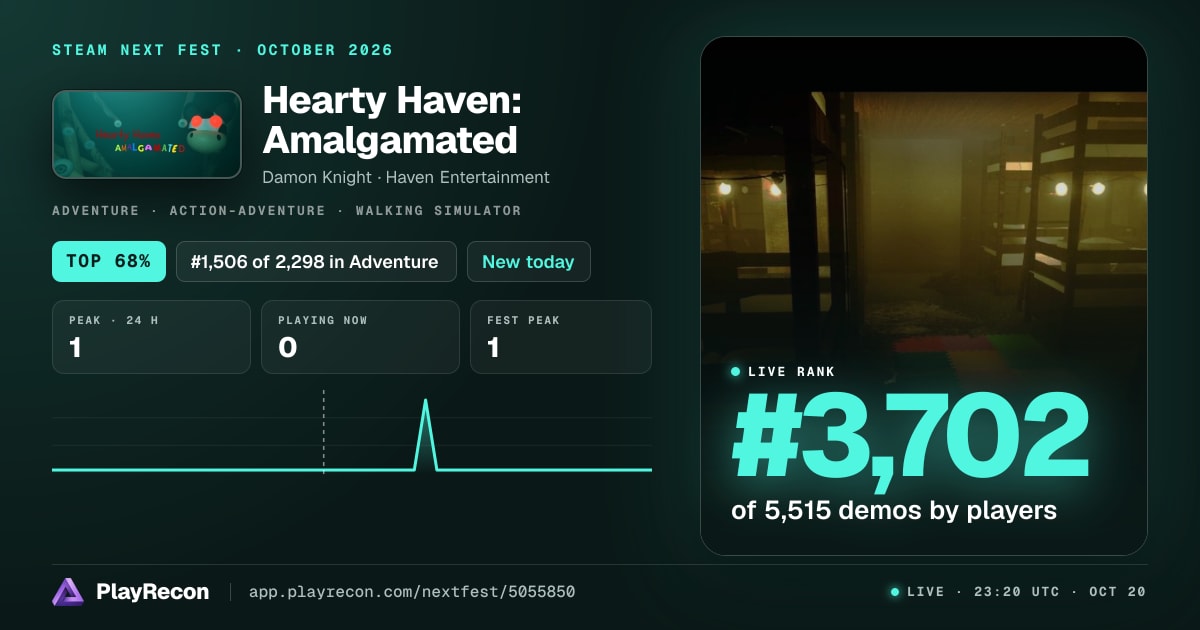Click the 'LIVE RANK' label
Screen dimensions: 1200x630
click(791, 372)
